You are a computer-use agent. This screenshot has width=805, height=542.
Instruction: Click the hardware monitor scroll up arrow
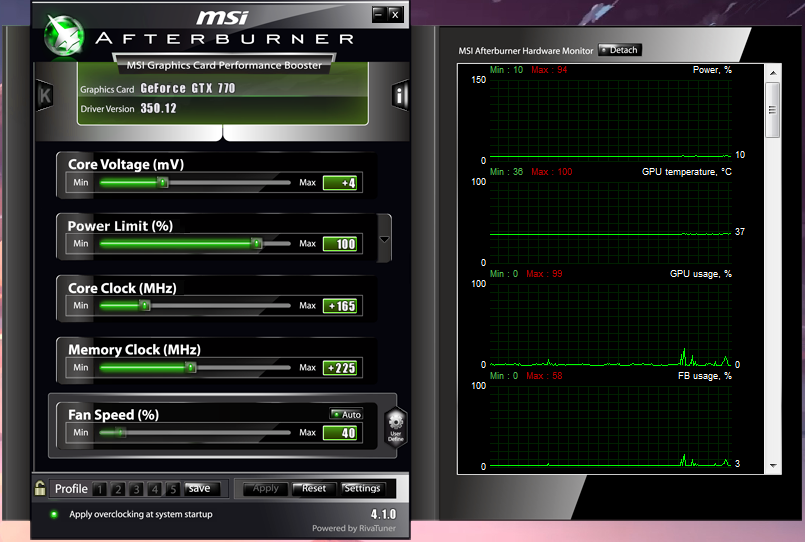(773, 73)
